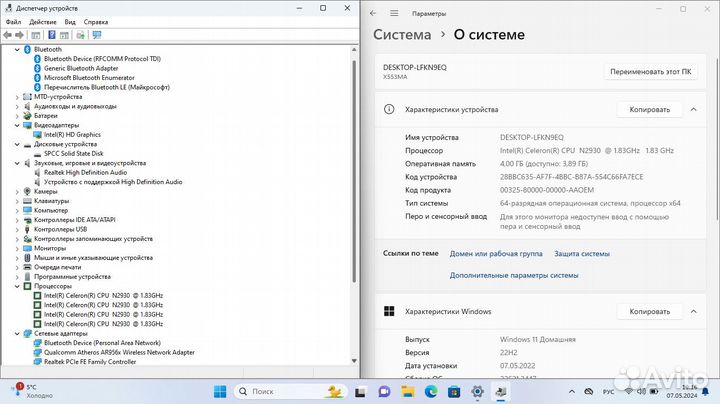
Task: Open the Справка menu
Action: coord(96,22)
